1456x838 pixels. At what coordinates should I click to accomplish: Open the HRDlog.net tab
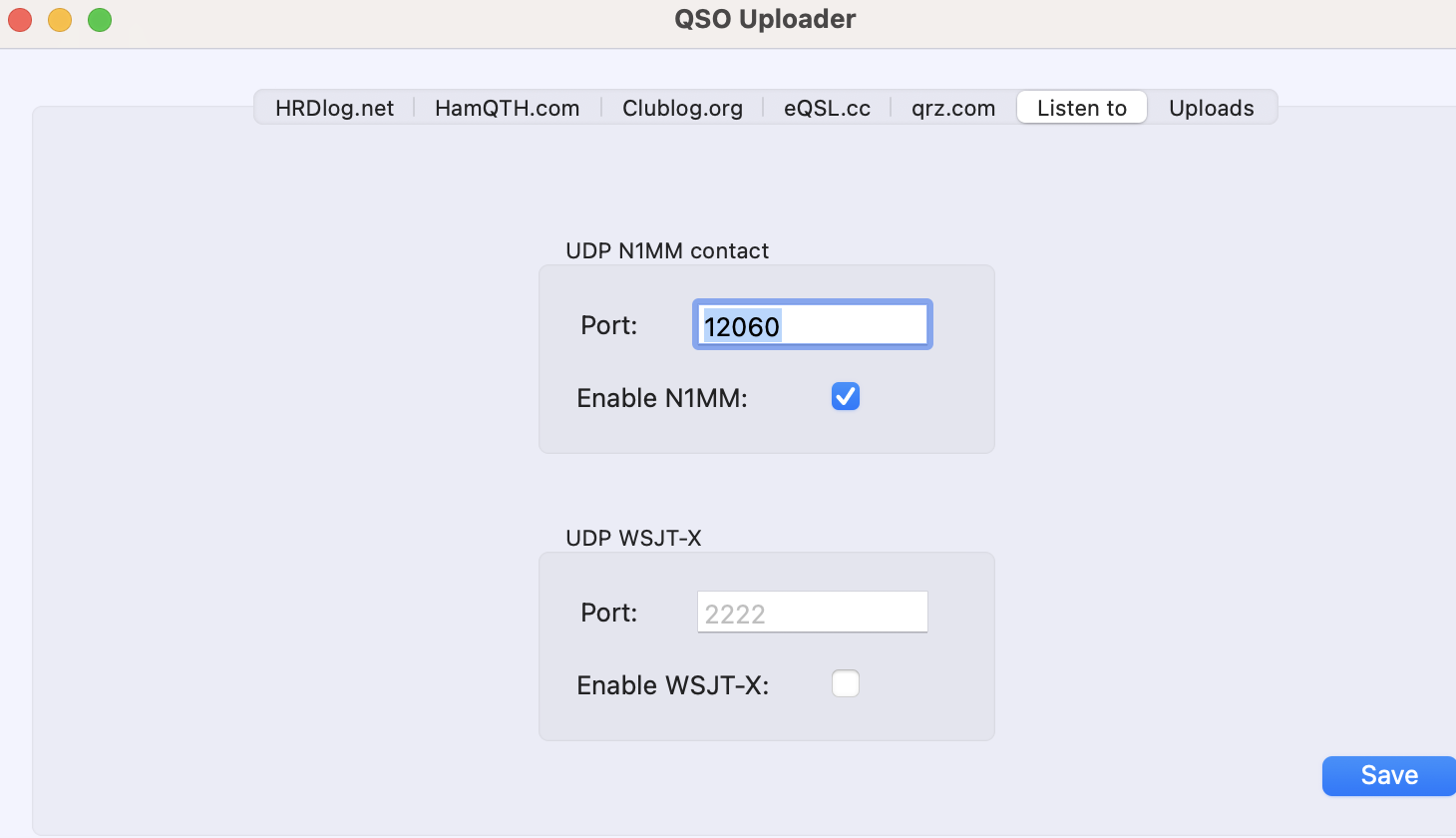pyautogui.click(x=334, y=108)
